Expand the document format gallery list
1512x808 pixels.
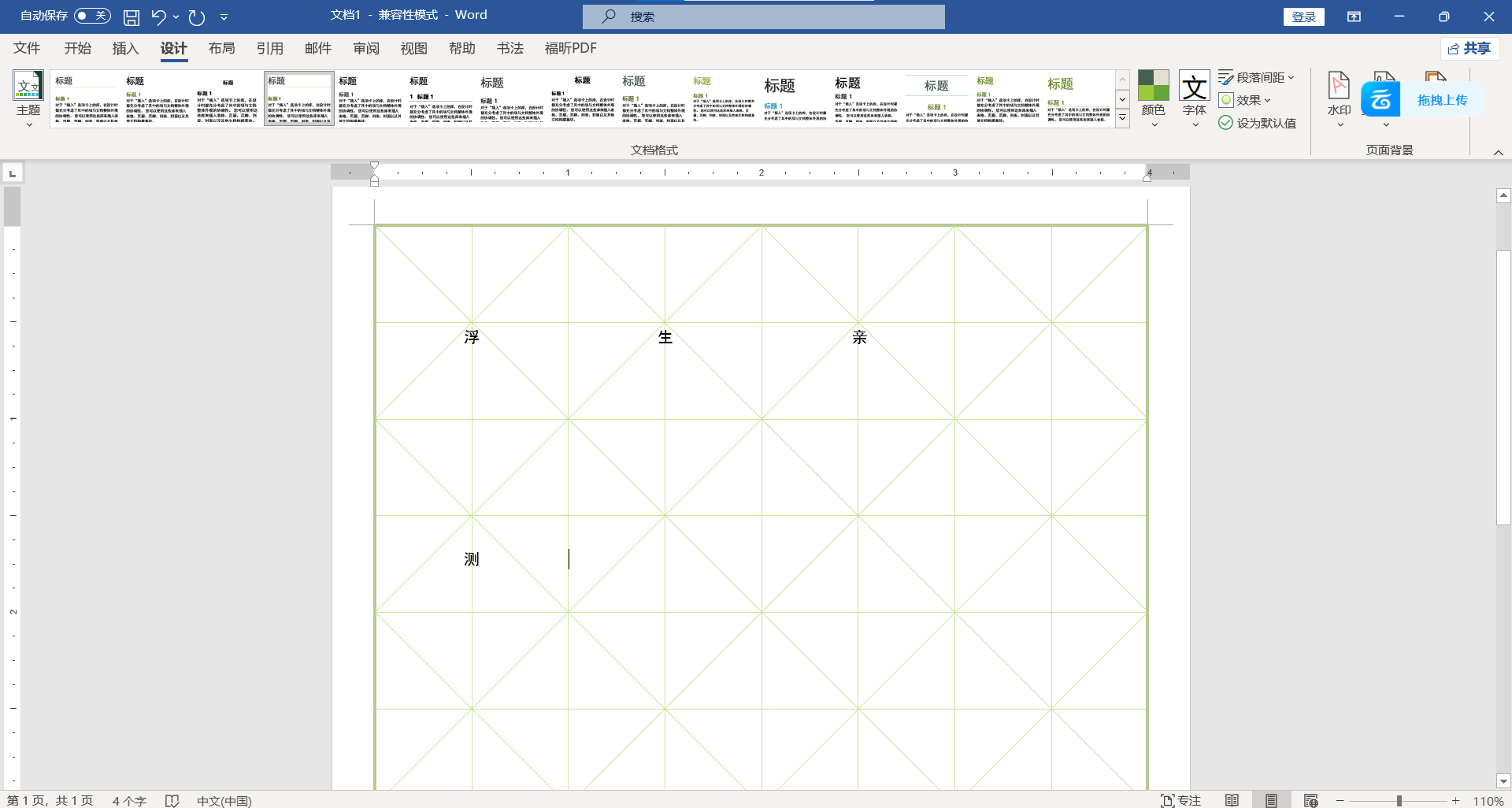pyautogui.click(x=1122, y=118)
